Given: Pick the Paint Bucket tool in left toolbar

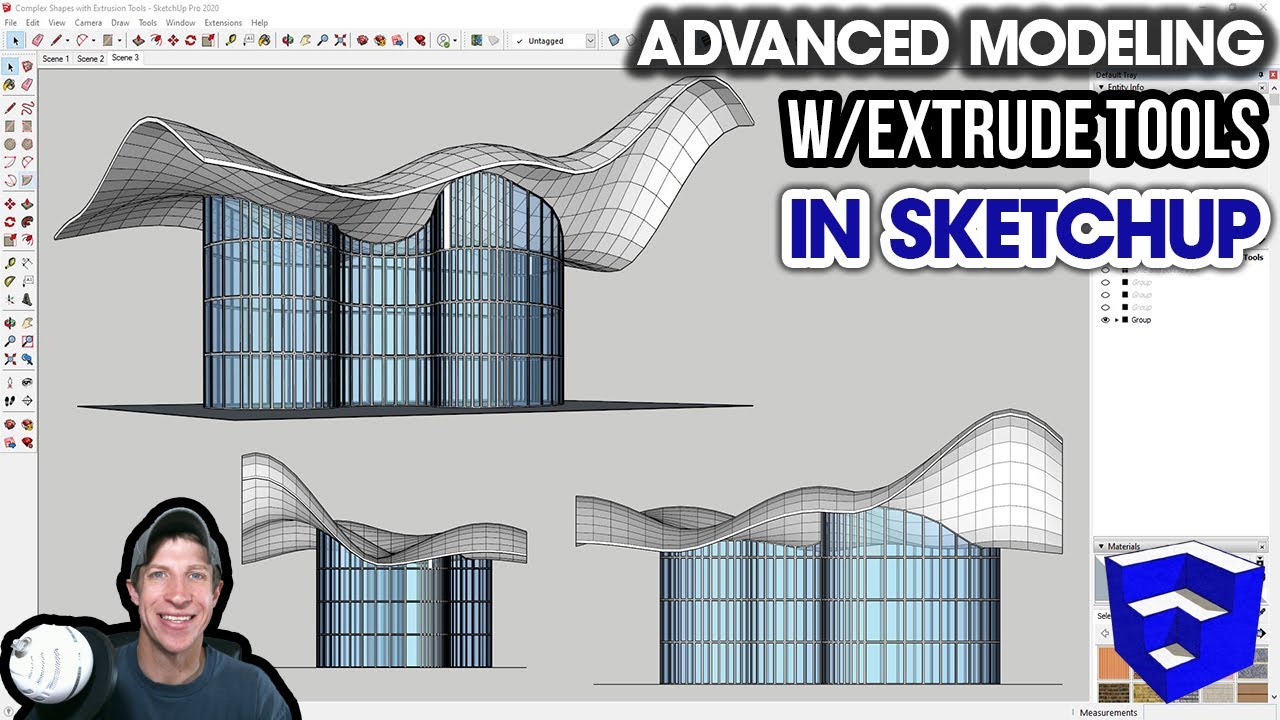Looking at the screenshot, I should point(10,85).
